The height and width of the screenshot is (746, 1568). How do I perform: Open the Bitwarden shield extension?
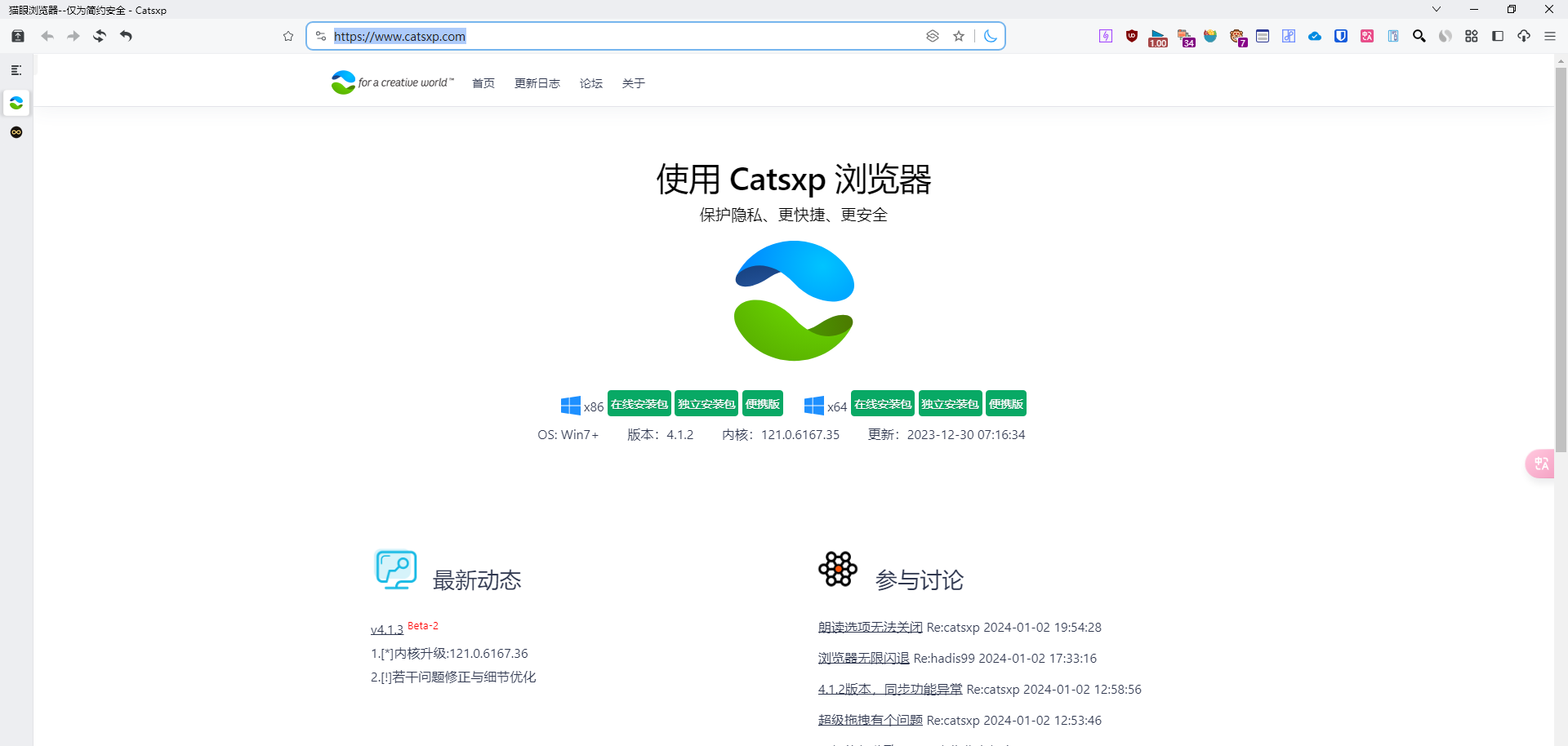tap(1341, 36)
